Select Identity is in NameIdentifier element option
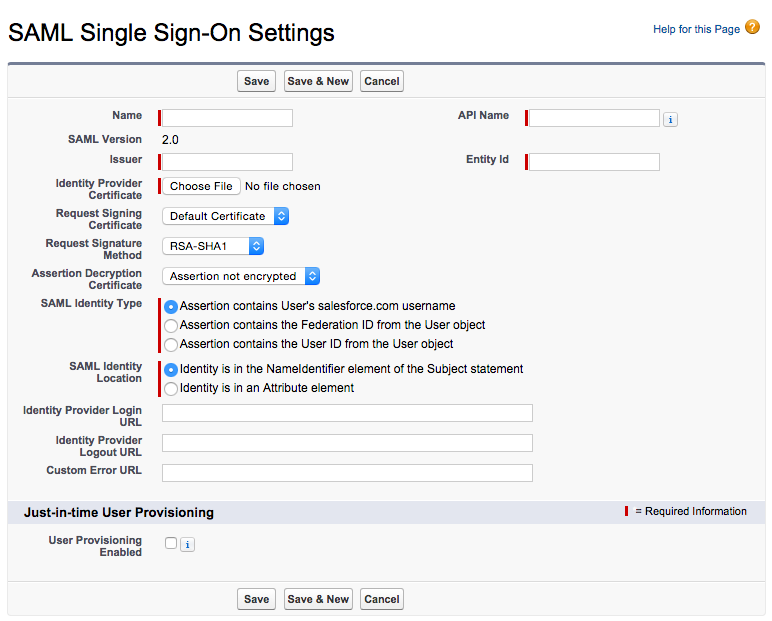The image size is (772, 621). pyautogui.click(x=171, y=369)
